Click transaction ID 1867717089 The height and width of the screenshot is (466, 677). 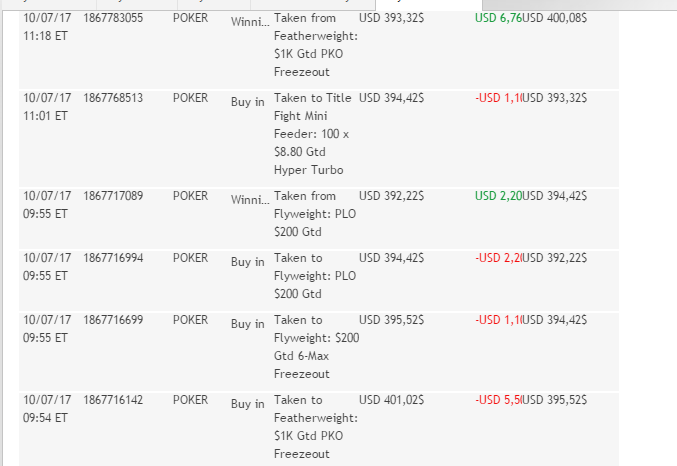(x=114, y=196)
